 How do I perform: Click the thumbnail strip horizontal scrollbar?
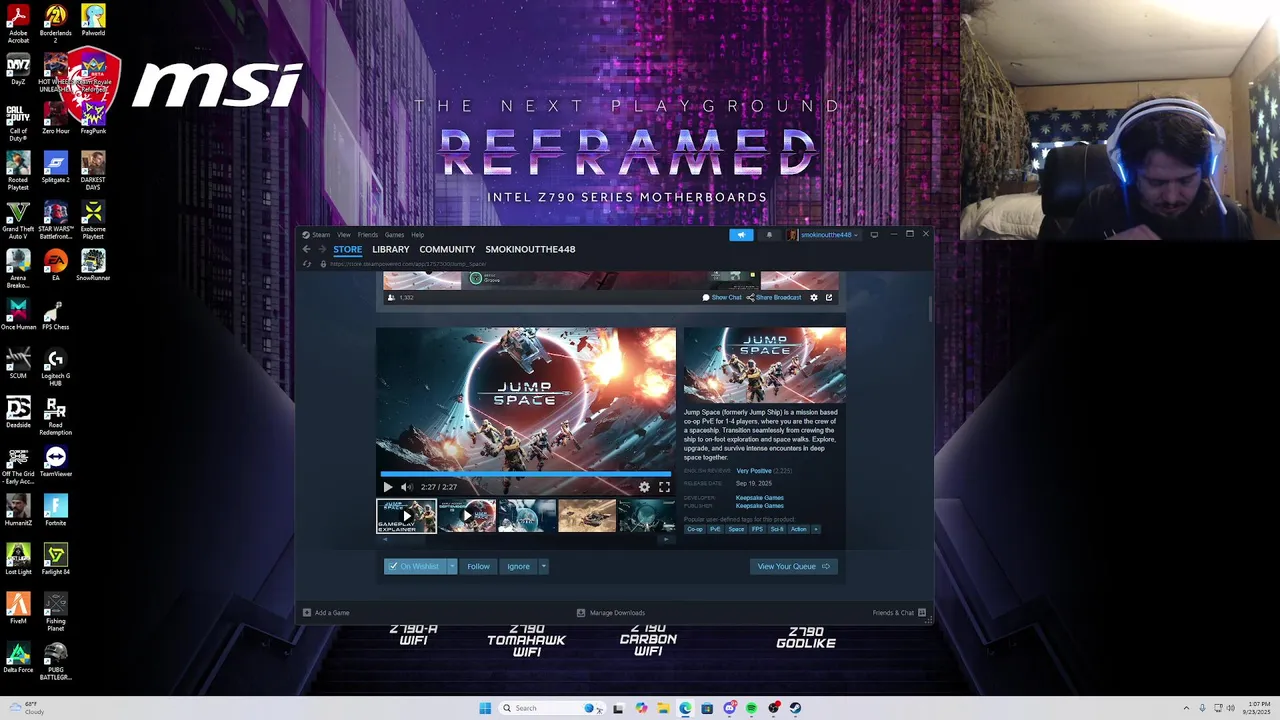click(526, 539)
